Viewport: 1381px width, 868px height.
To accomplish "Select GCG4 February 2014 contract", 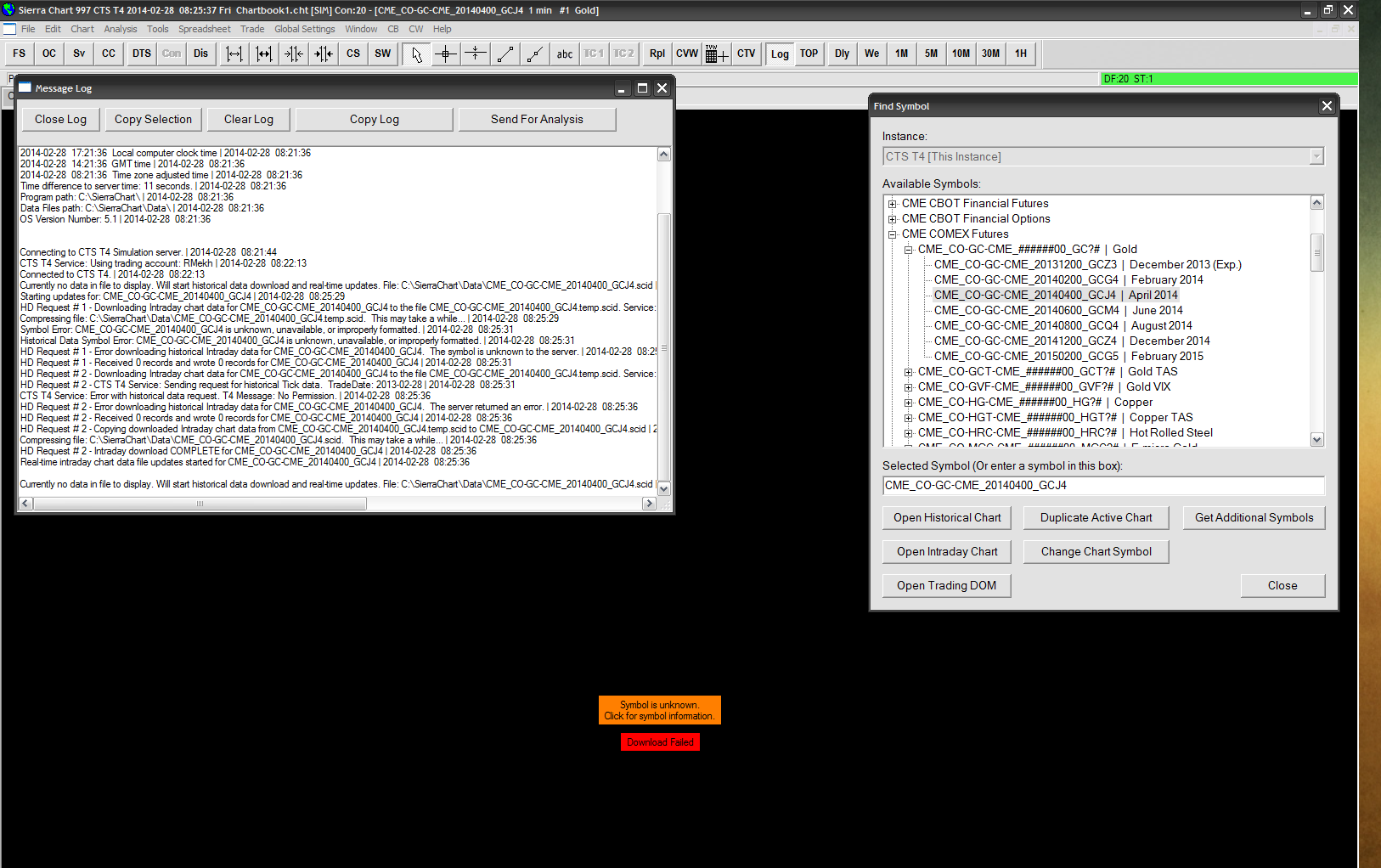I will (1068, 280).
